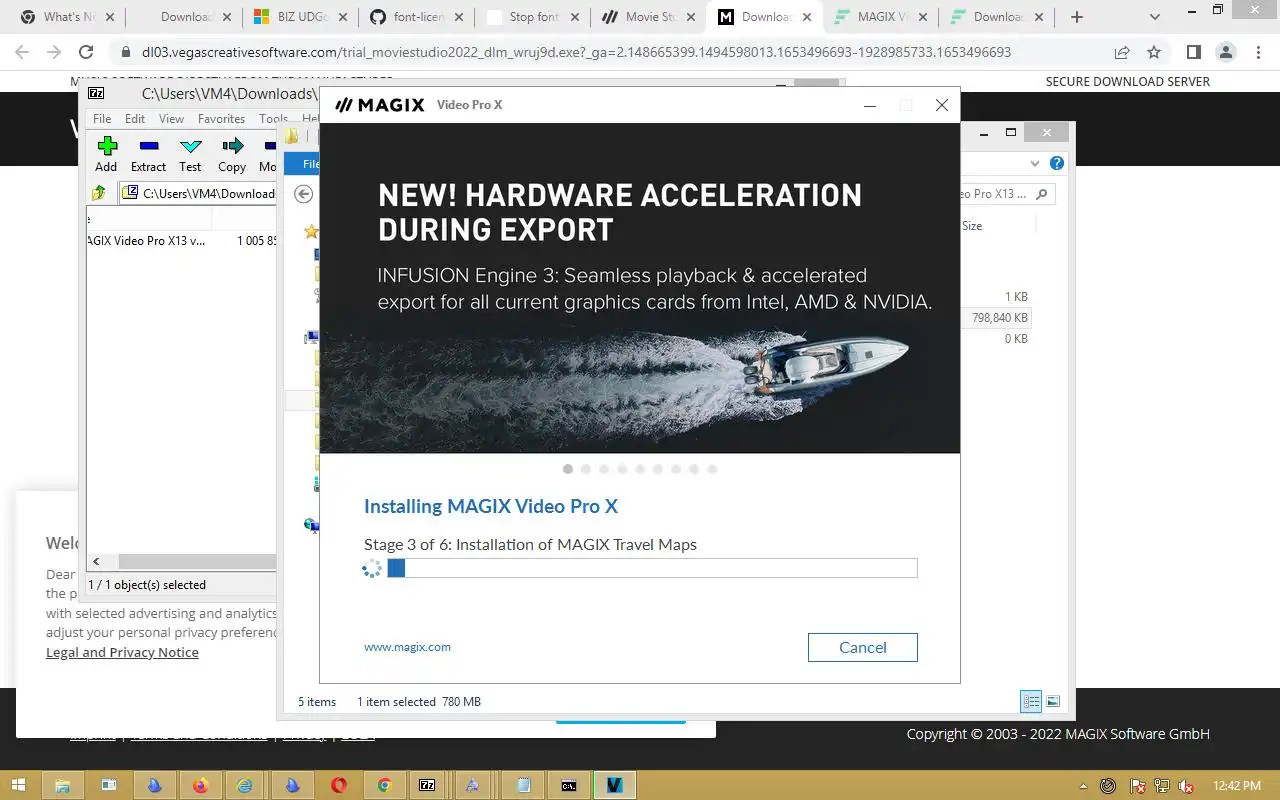
Task: Switch to the What's New tab
Action: pos(67,17)
